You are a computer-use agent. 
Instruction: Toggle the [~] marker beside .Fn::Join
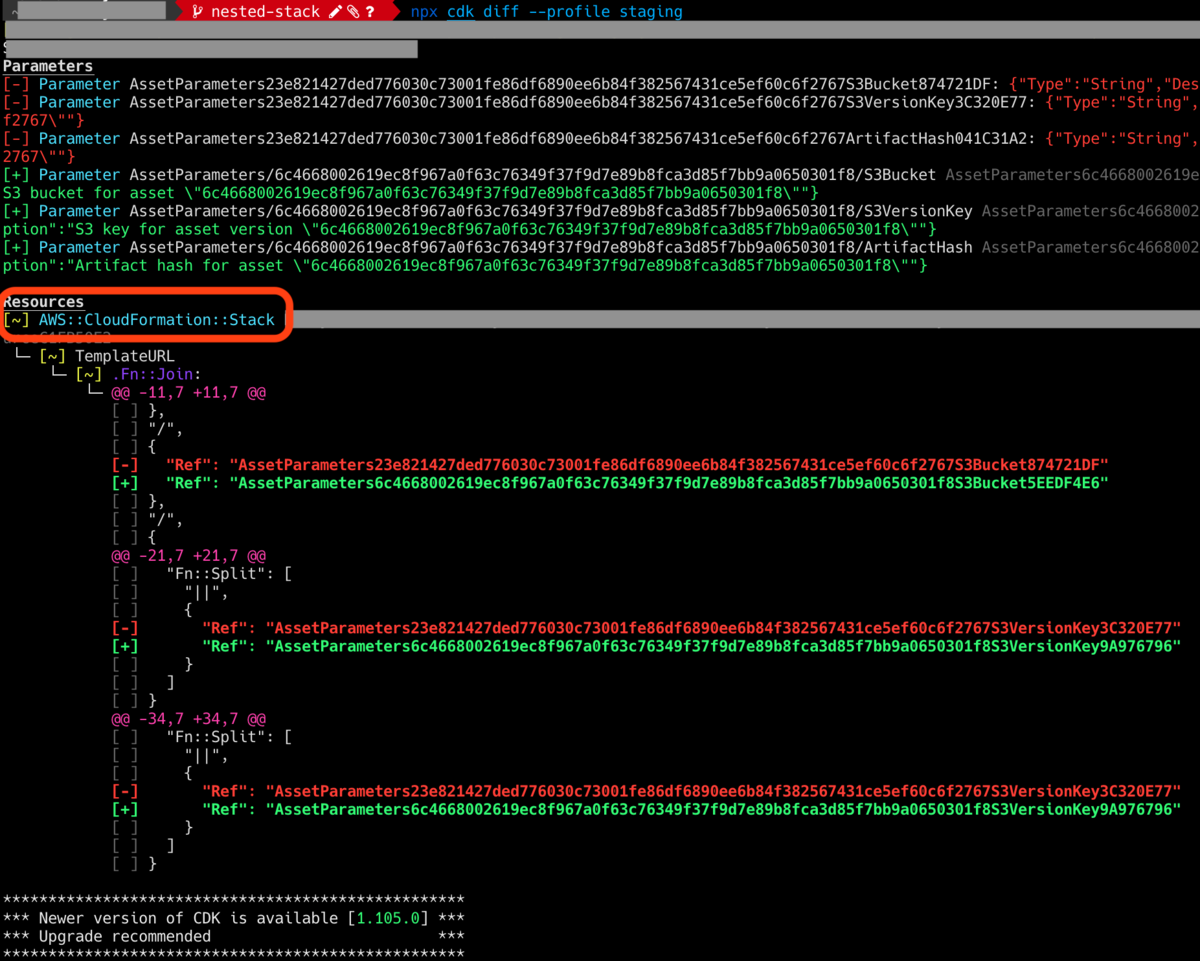pos(87,373)
